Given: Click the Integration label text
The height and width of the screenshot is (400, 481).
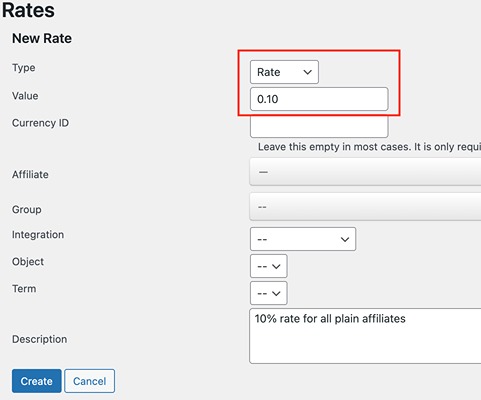Looking at the screenshot, I should pyautogui.click(x=38, y=235).
